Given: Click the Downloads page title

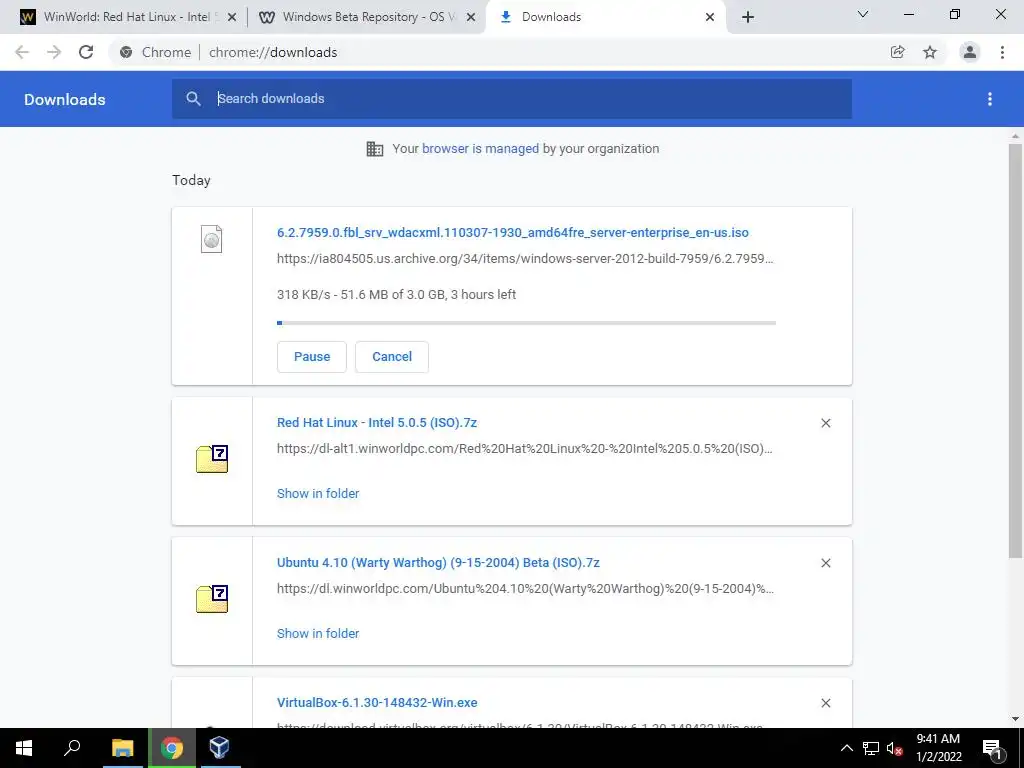Looking at the screenshot, I should (65, 99).
